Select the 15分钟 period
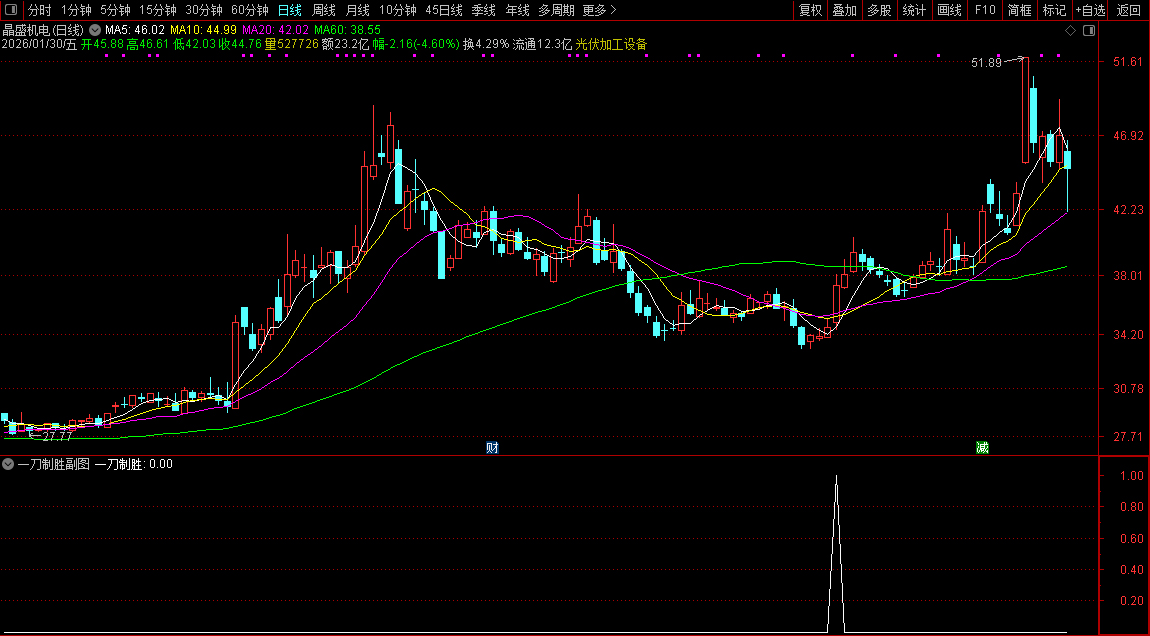This screenshot has width=1150, height=636. click(158, 10)
